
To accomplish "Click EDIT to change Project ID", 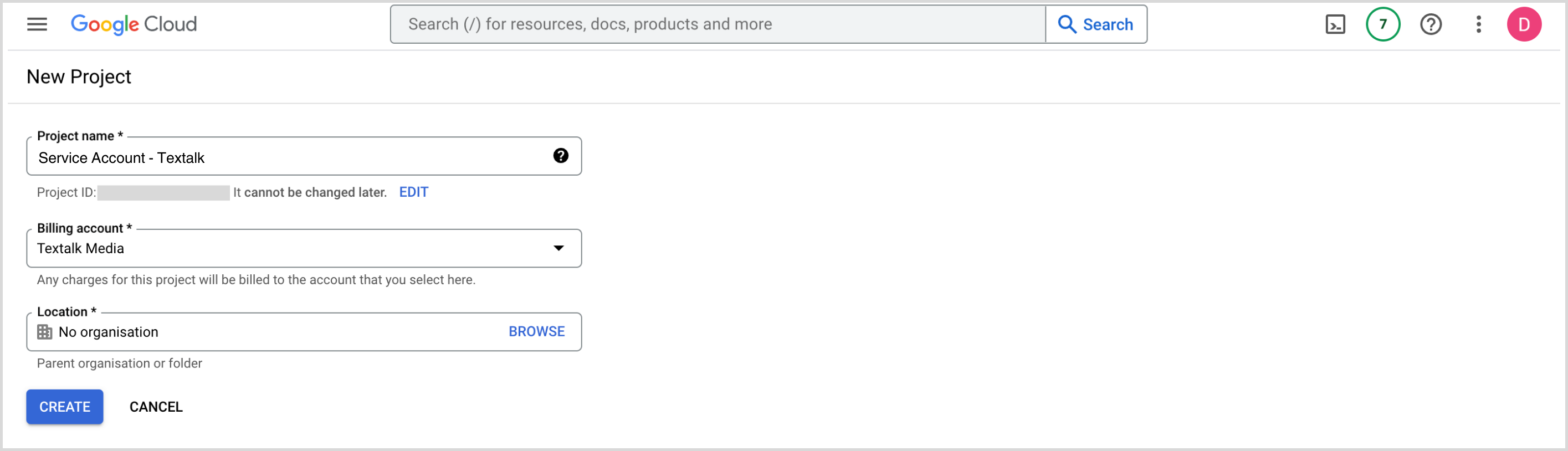I will point(413,192).
